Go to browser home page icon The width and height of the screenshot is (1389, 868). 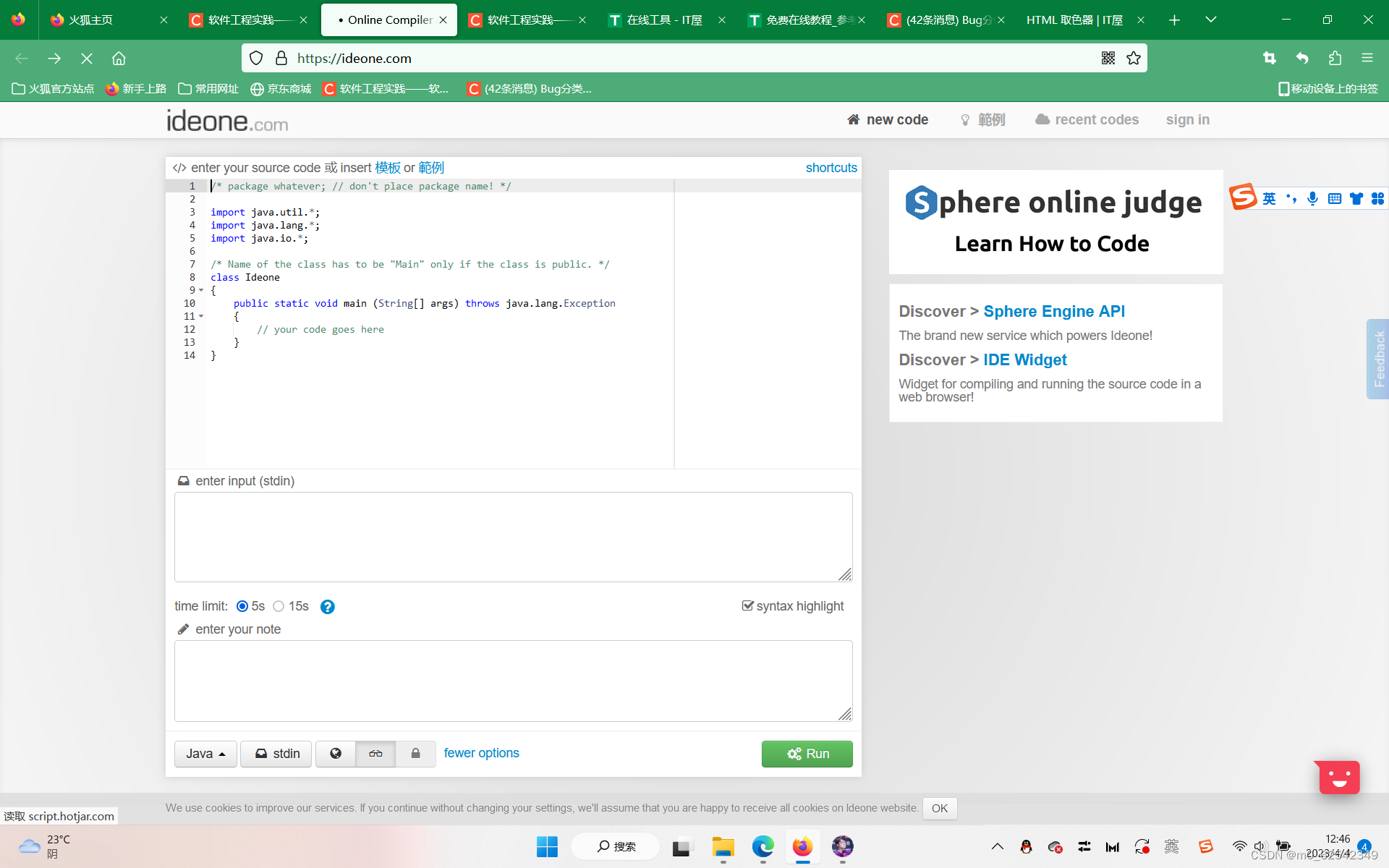tap(119, 58)
